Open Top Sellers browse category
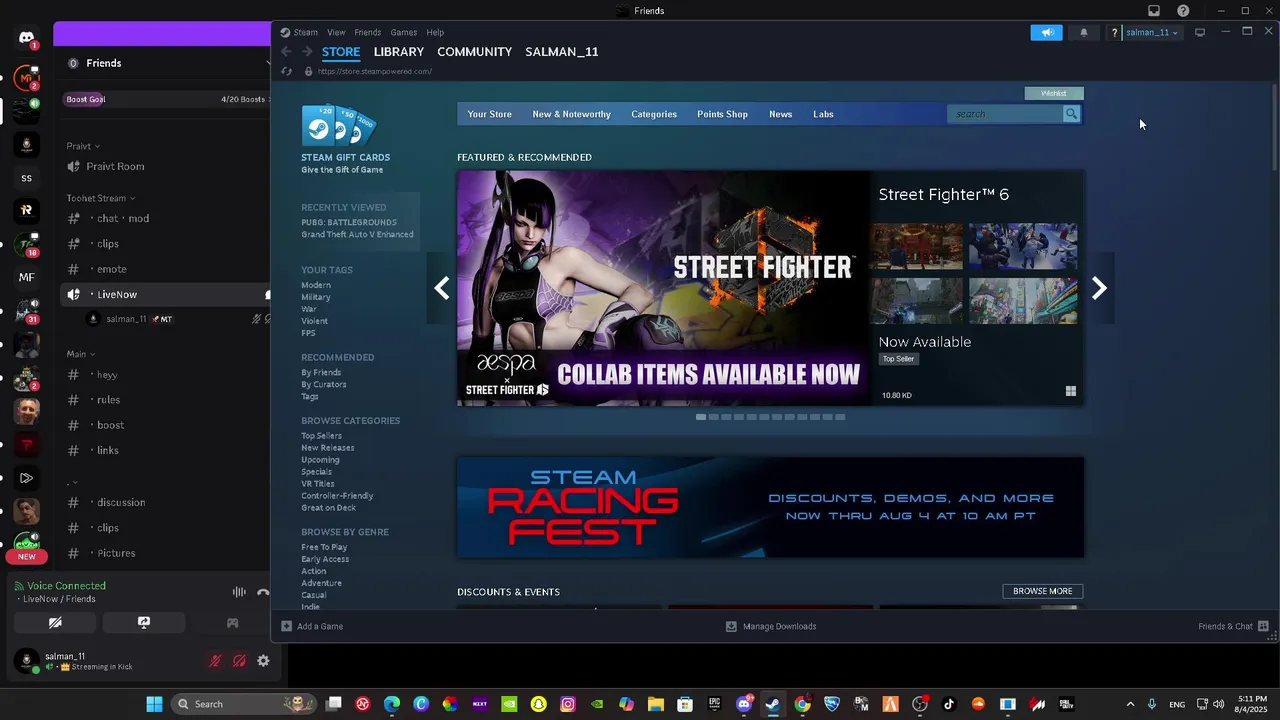 tap(321, 436)
